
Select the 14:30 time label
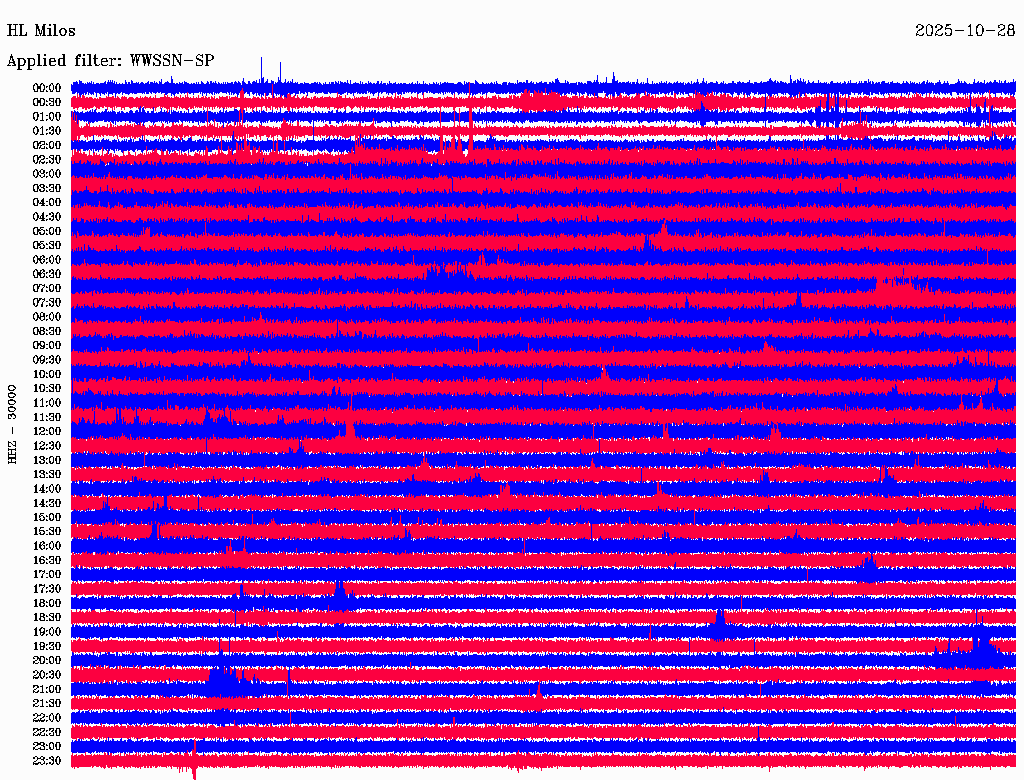tap(47, 504)
